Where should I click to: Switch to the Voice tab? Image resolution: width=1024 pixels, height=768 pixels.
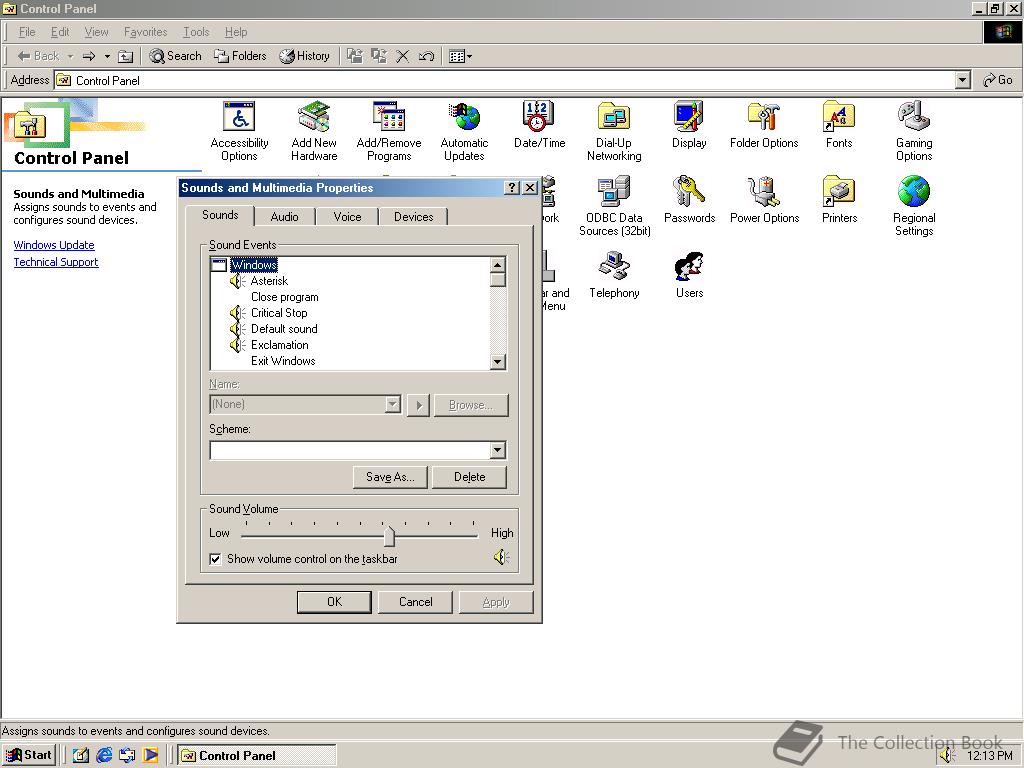pyautogui.click(x=347, y=217)
